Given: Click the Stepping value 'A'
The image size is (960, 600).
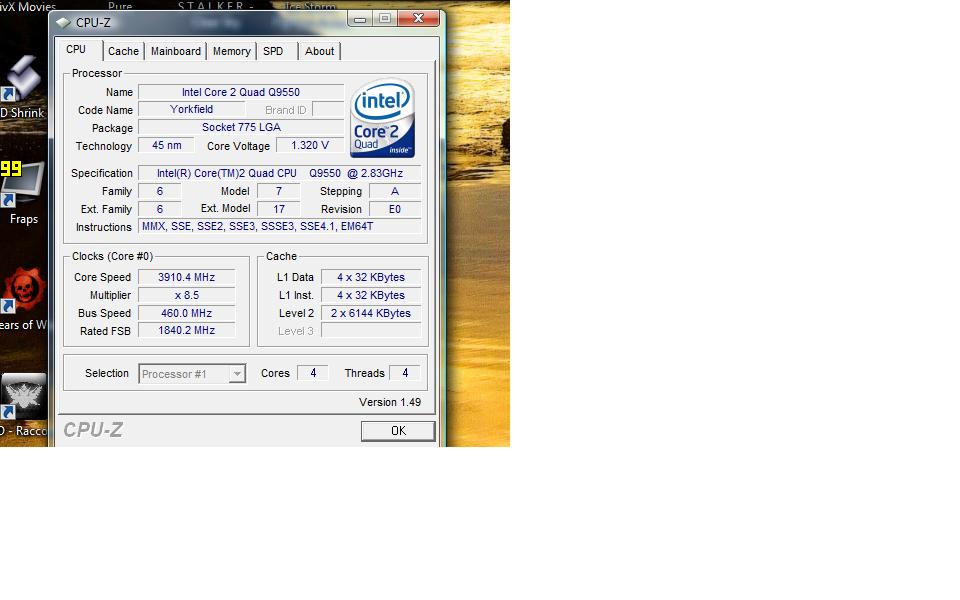Looking at the screenshot, I should click(395, 192).
